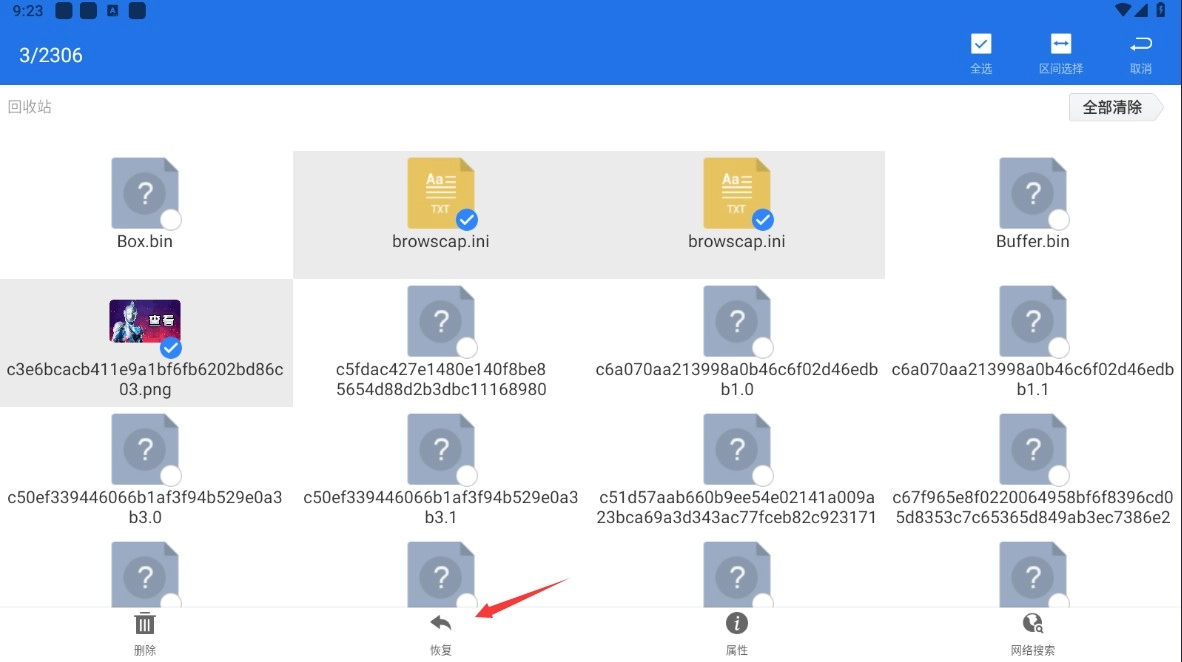Tap the Cancel selection icon
The image size is (1182, 662).
click(1140, 45)
